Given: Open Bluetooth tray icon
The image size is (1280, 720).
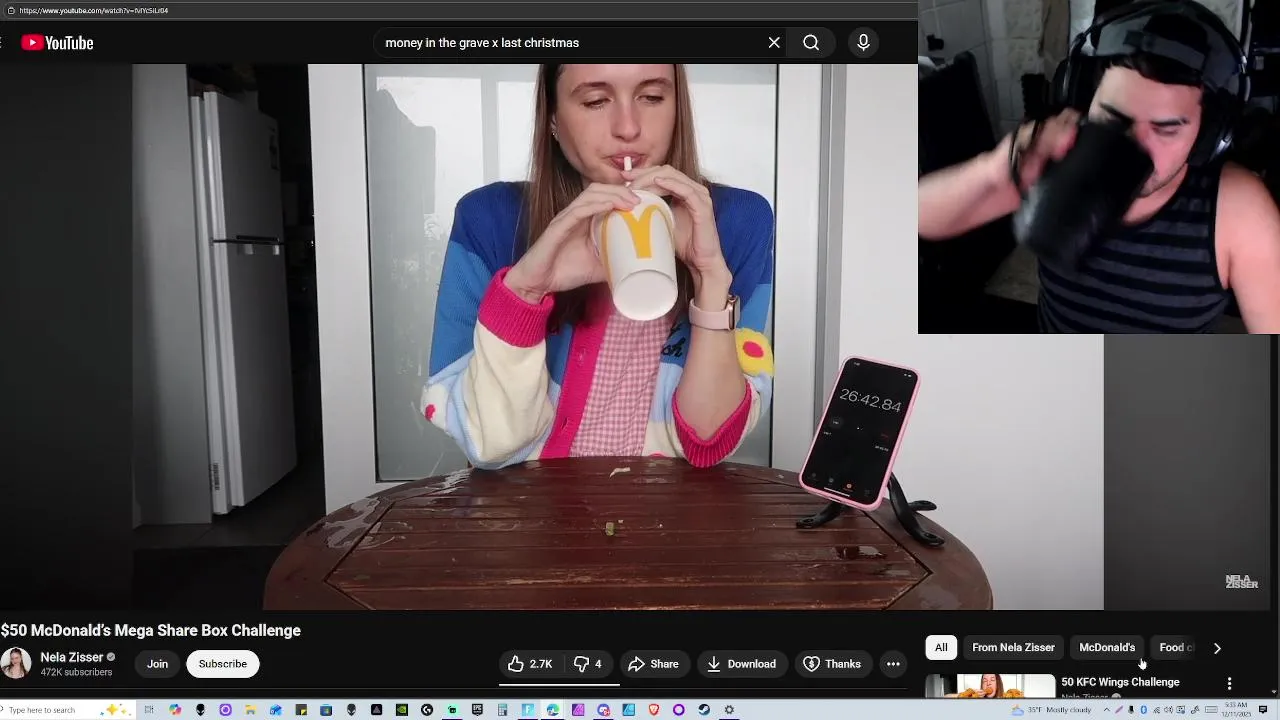Looking at the screenshot, I should click(1143, 710).
